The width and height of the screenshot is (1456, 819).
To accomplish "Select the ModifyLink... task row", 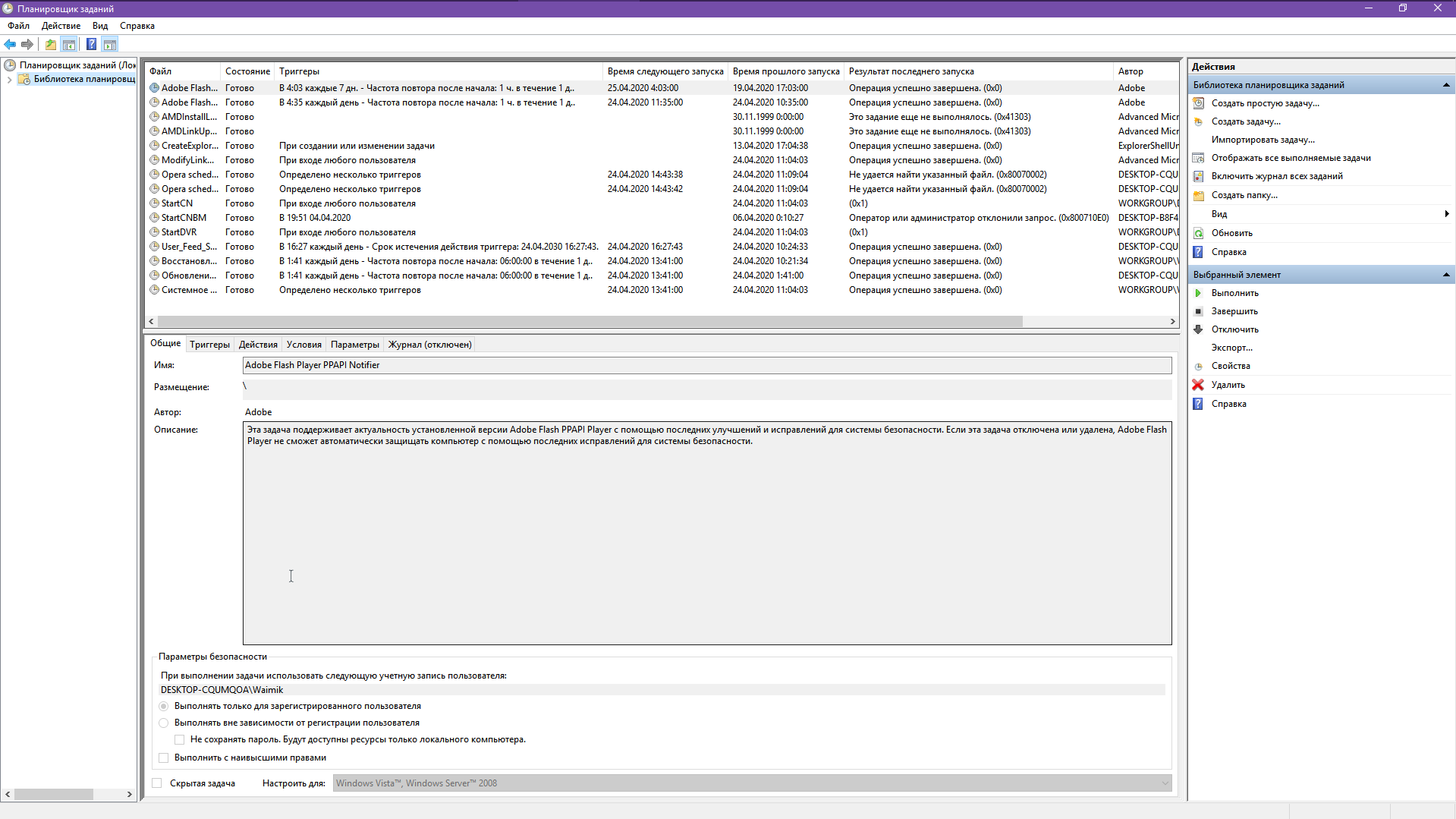I will pyautogui.click(x=662, y=160).
